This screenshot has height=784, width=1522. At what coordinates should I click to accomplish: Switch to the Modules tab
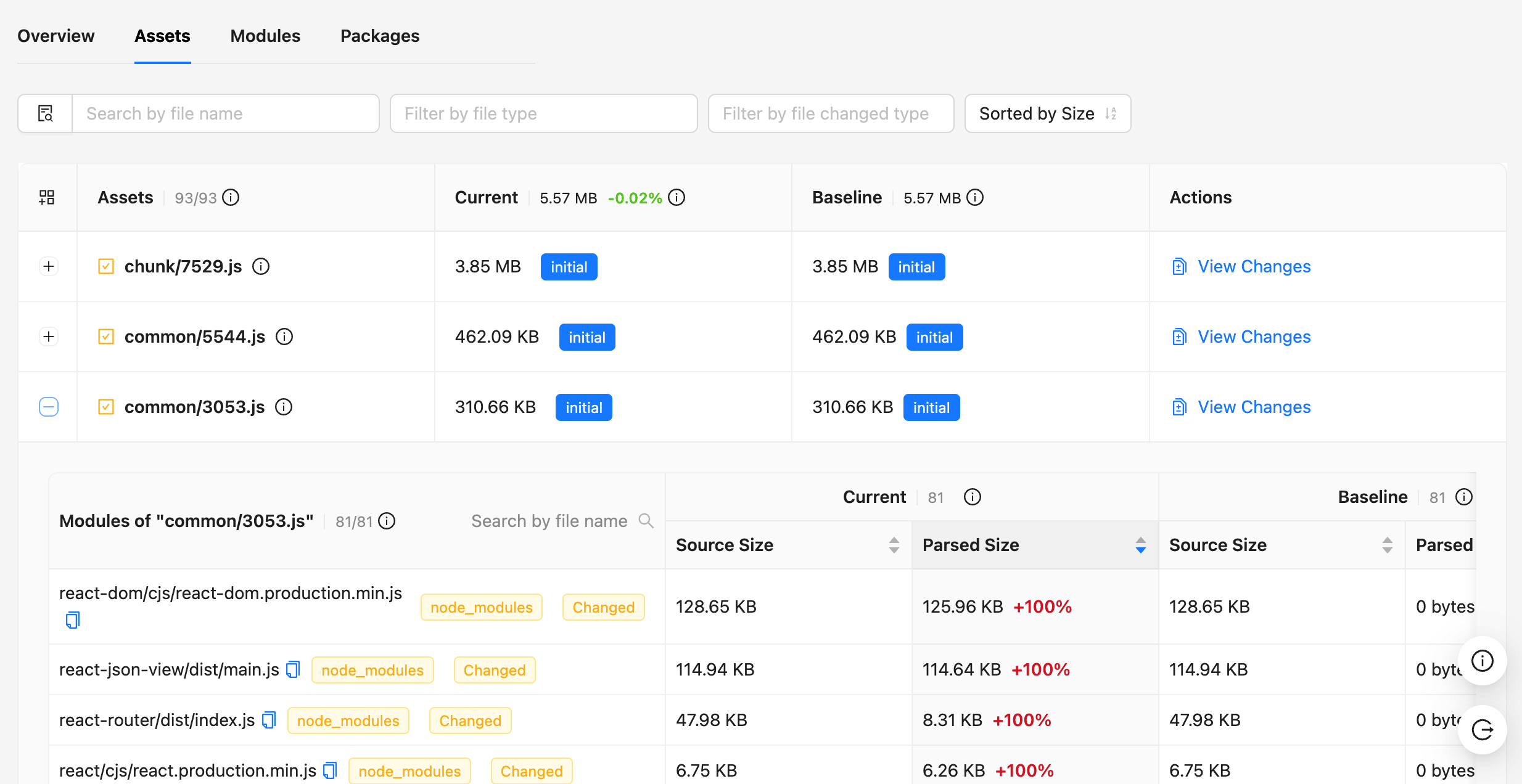click(265, 36)
